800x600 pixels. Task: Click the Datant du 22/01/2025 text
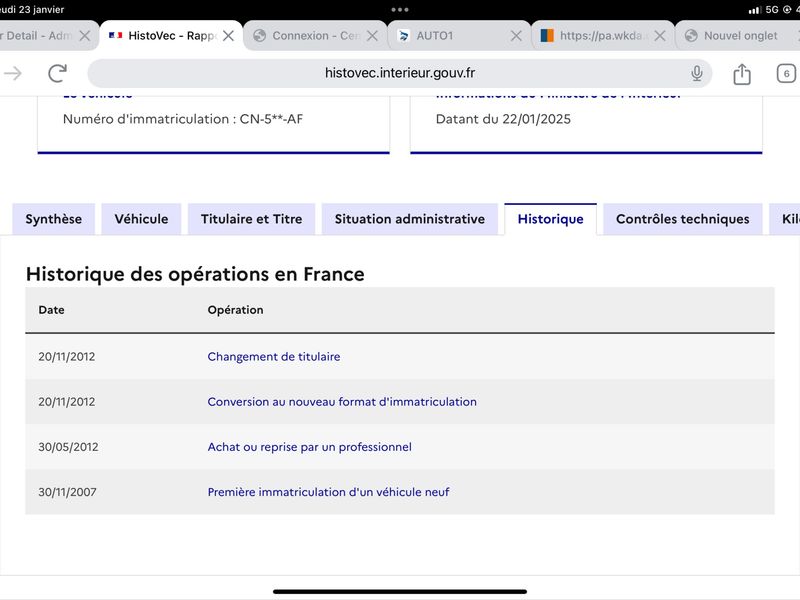[503, 119]
